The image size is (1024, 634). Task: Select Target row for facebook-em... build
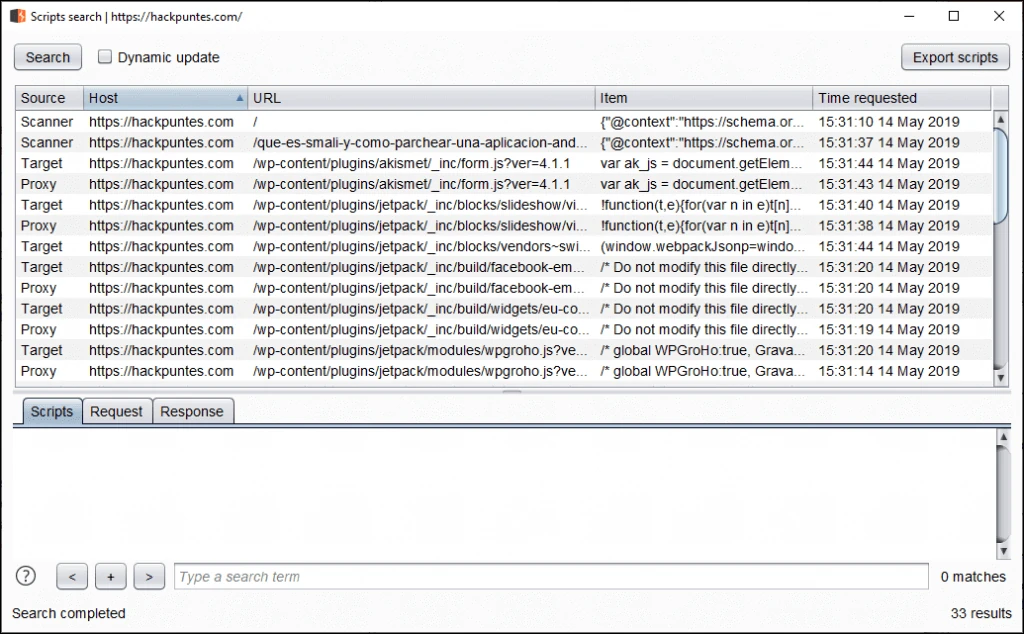(504, 268)
